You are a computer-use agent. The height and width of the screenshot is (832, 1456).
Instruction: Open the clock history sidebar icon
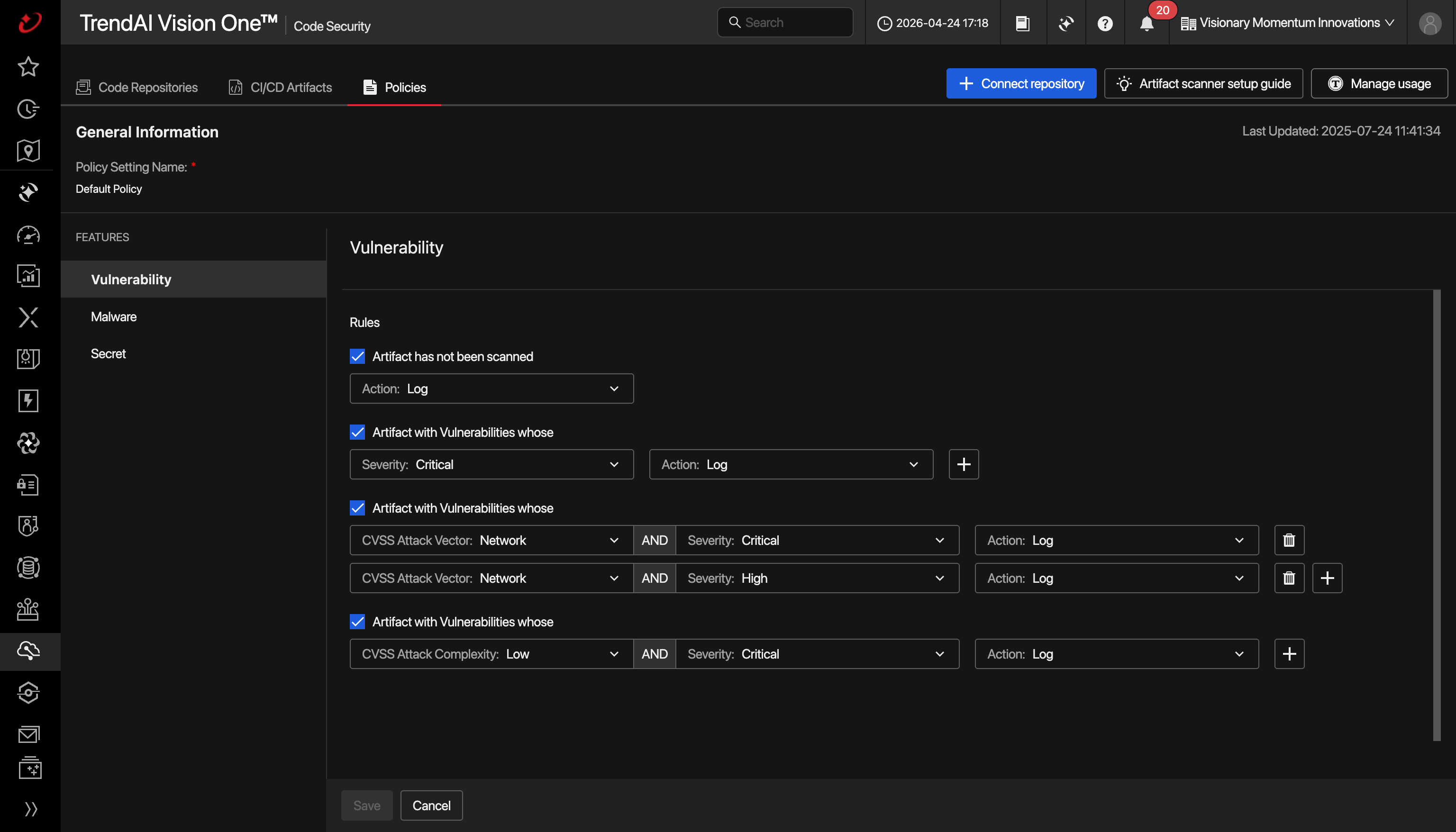point(28,109)
